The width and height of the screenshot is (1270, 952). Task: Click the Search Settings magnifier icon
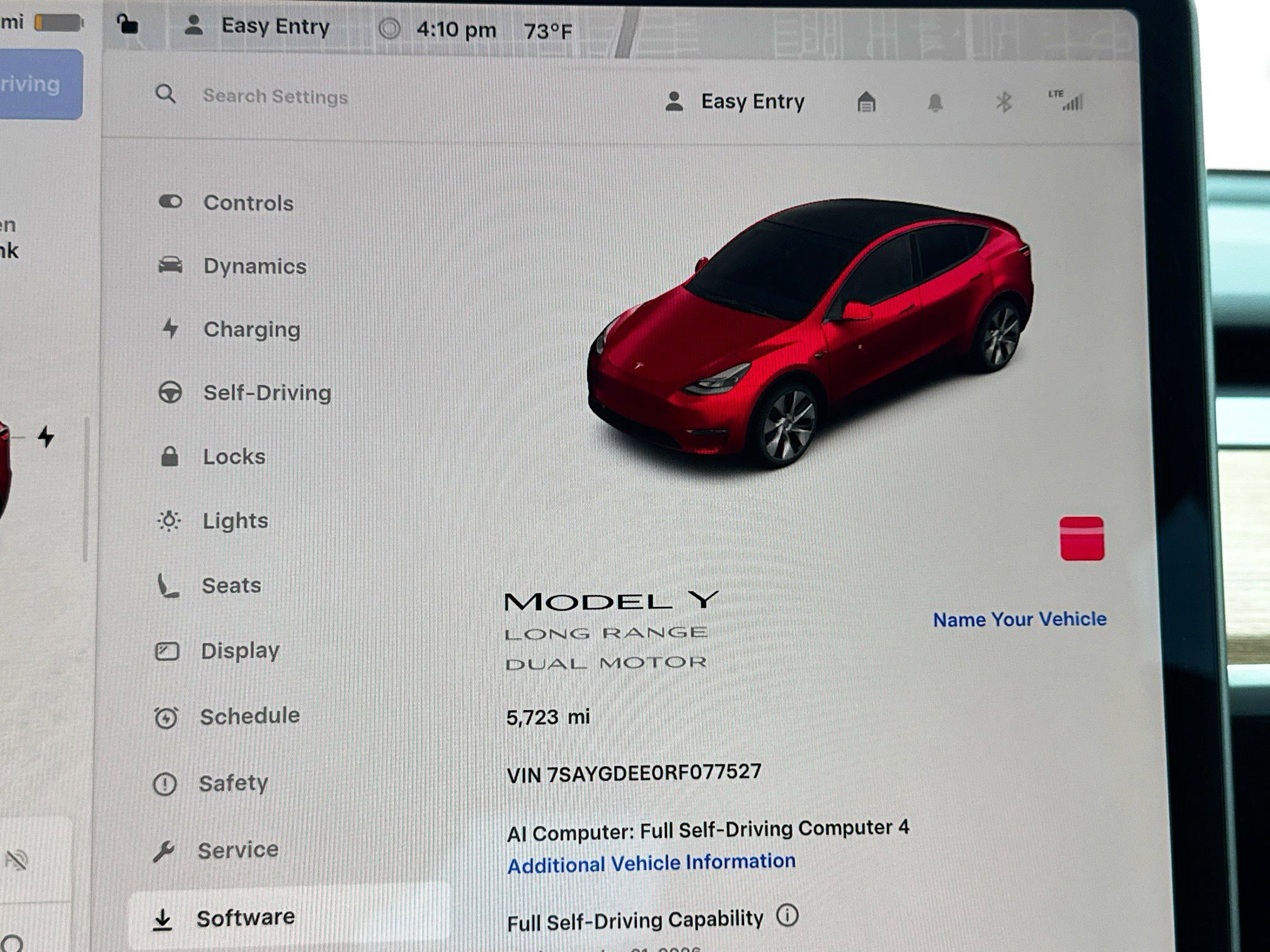click(166, 94)
